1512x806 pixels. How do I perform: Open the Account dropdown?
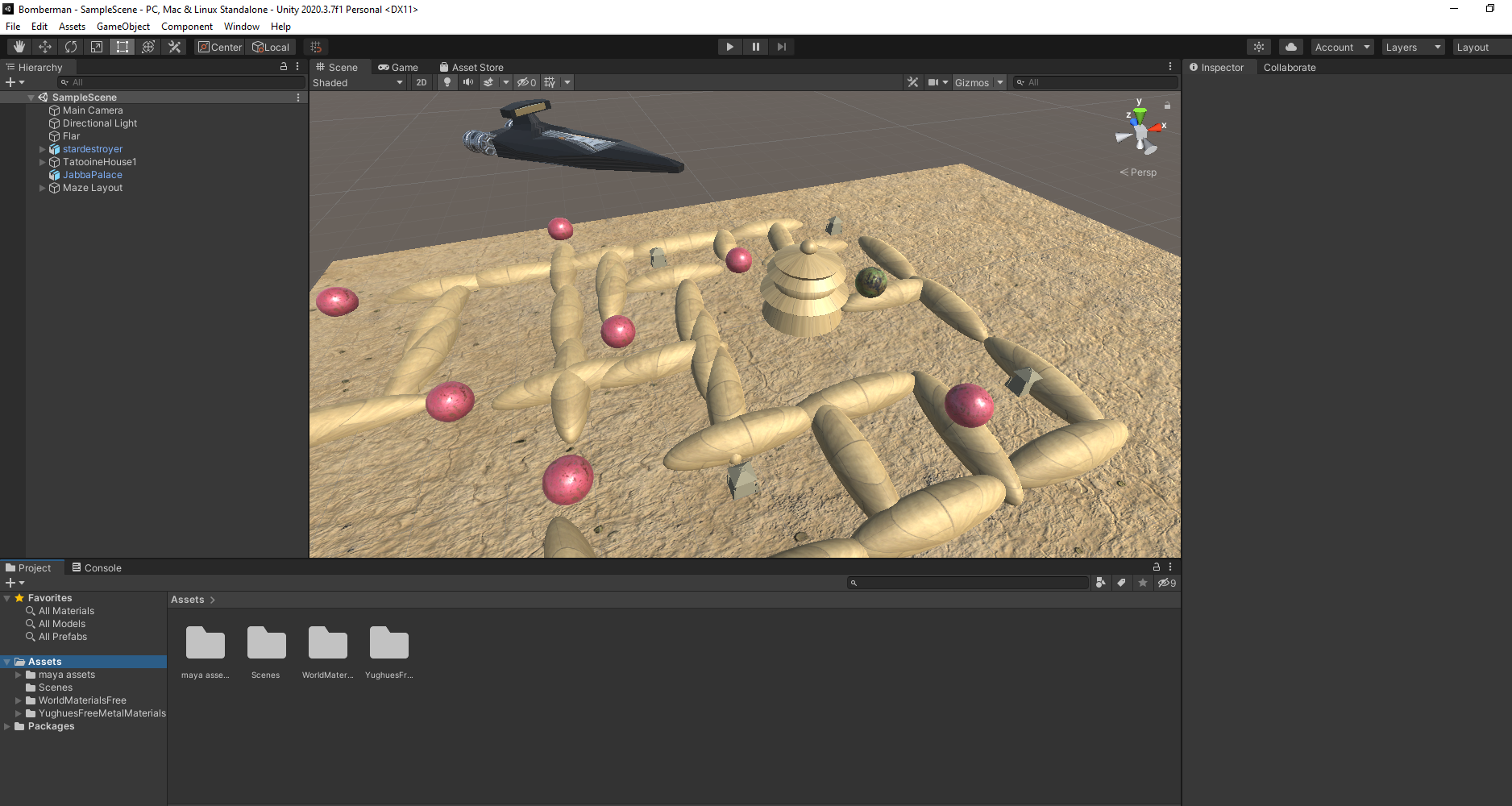tap(1342, 47)
